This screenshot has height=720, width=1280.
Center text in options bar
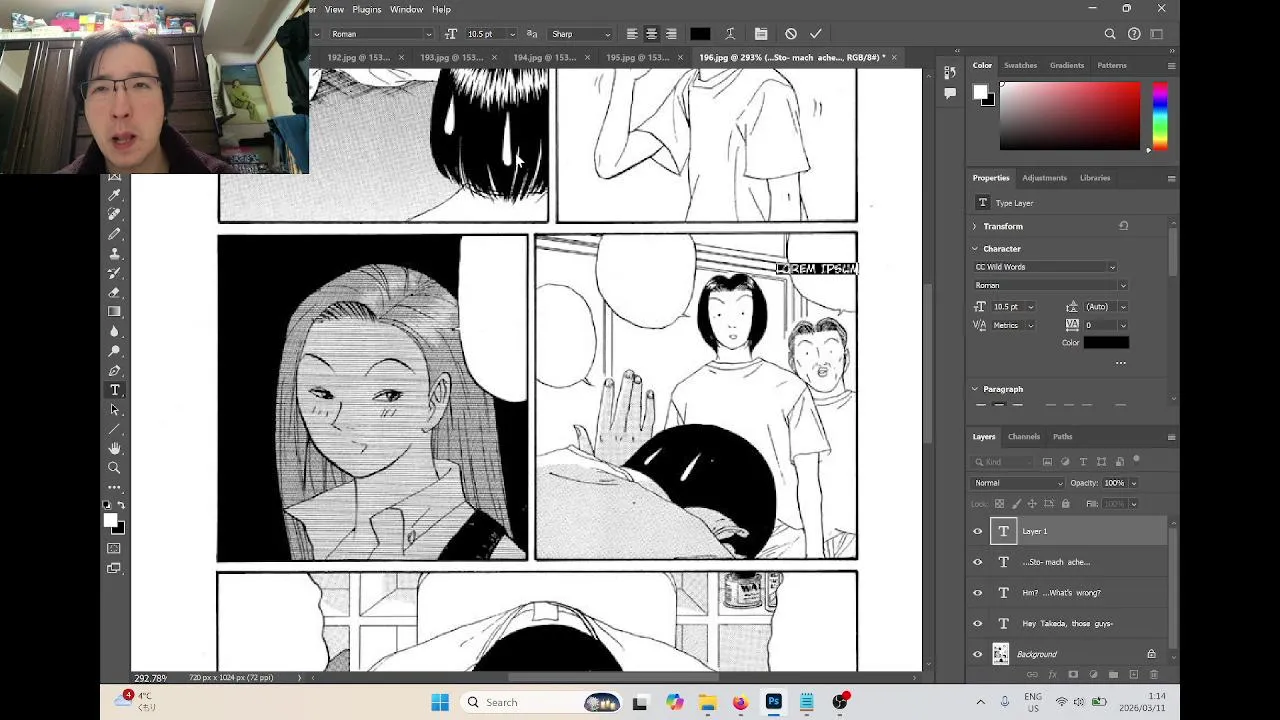(x=651, y=34)
